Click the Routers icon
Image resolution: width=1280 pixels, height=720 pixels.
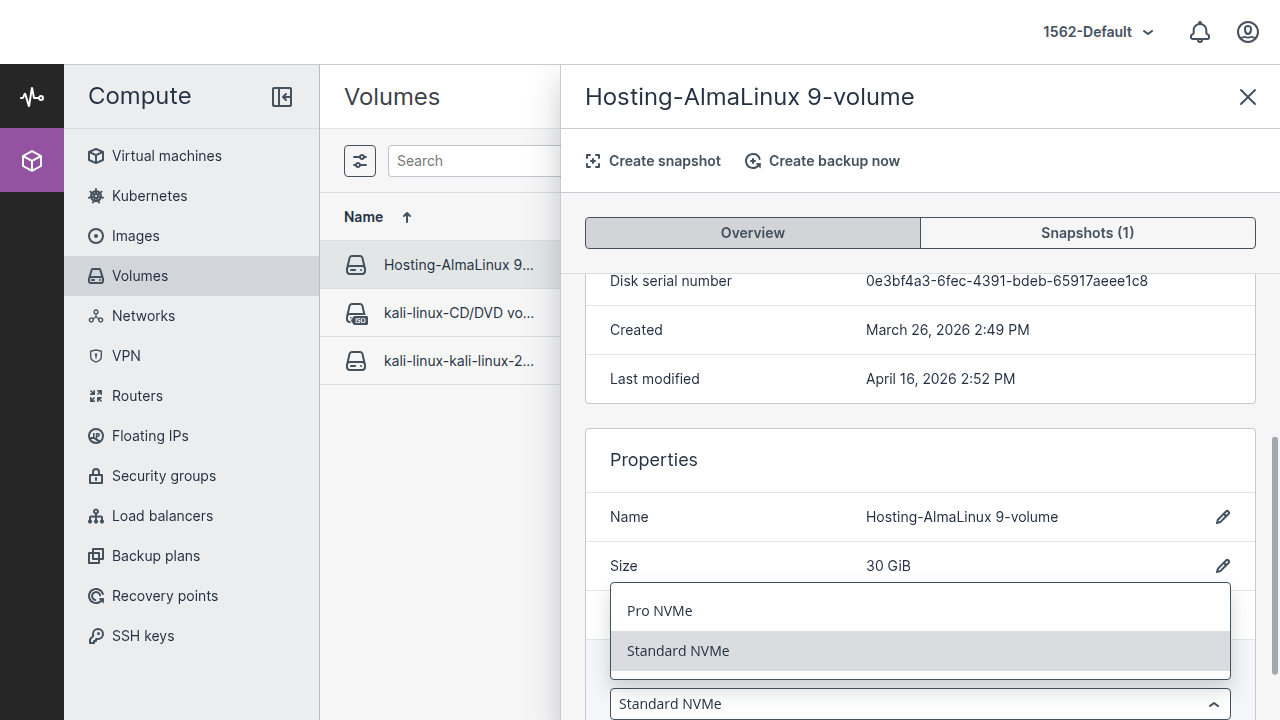pos(96,396)
